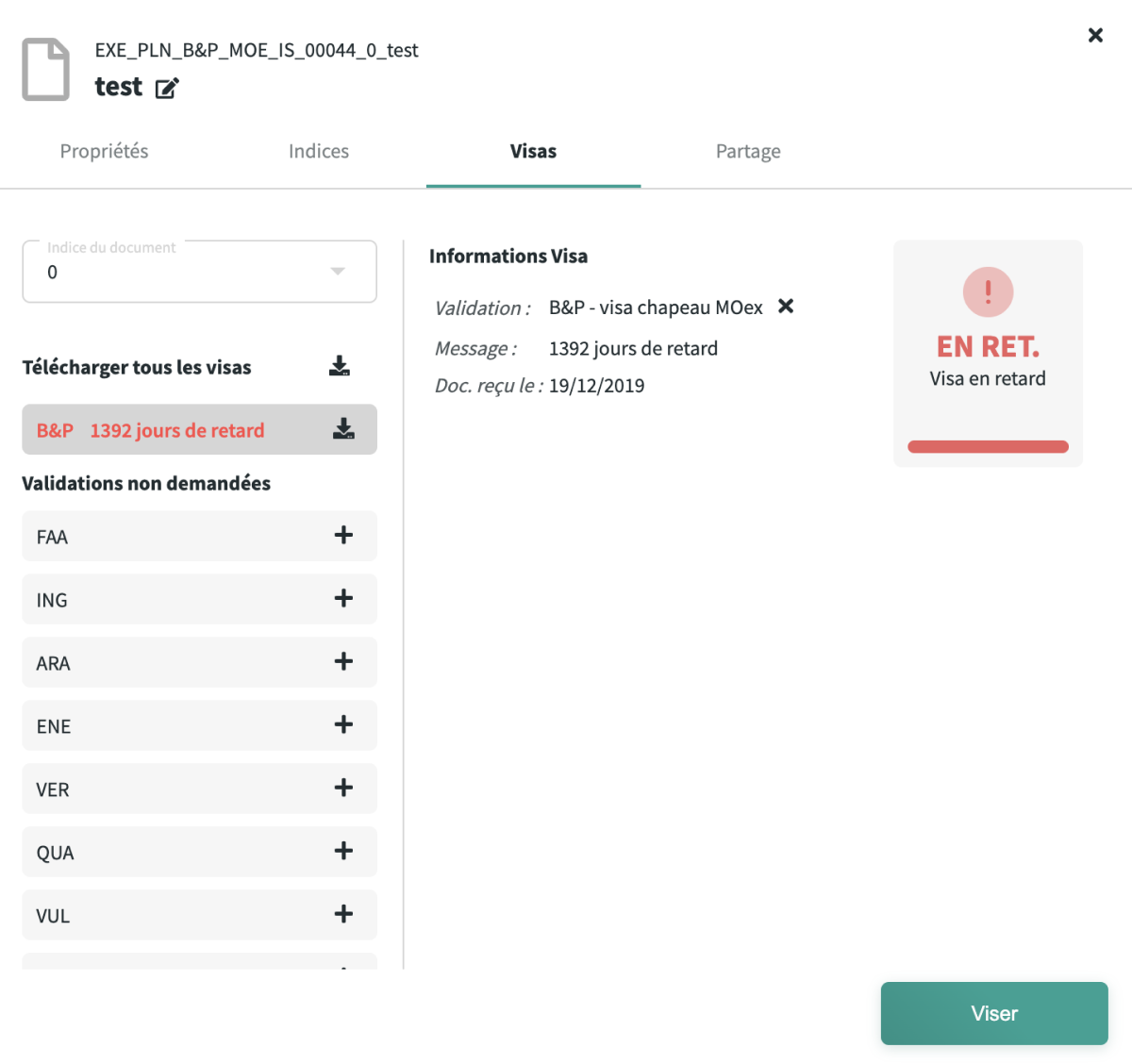Go to the Partage tab

point(748,151)
